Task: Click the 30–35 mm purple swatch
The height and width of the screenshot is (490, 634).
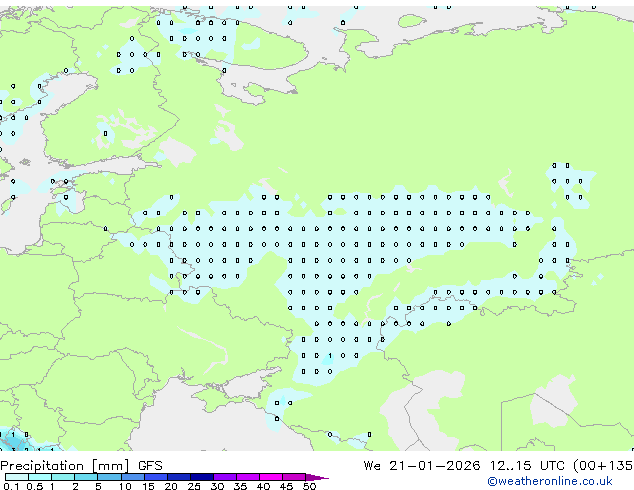Action: pyautogui.click(x=225, y=477)
